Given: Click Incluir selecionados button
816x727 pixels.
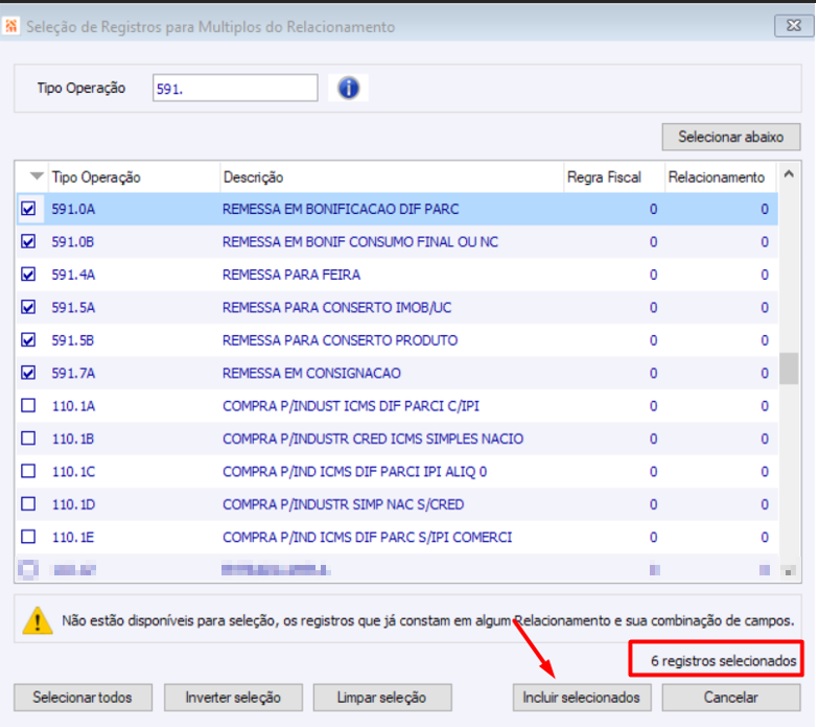Looking at the screenshot, I should tap(582, 697).
